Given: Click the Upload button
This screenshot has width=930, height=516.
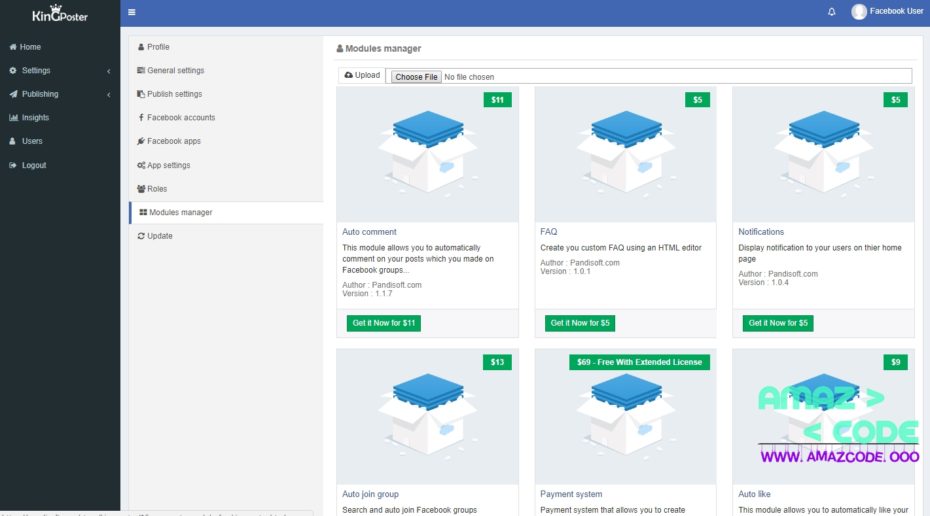Looking at the screenshot, I should click(362, 75).
